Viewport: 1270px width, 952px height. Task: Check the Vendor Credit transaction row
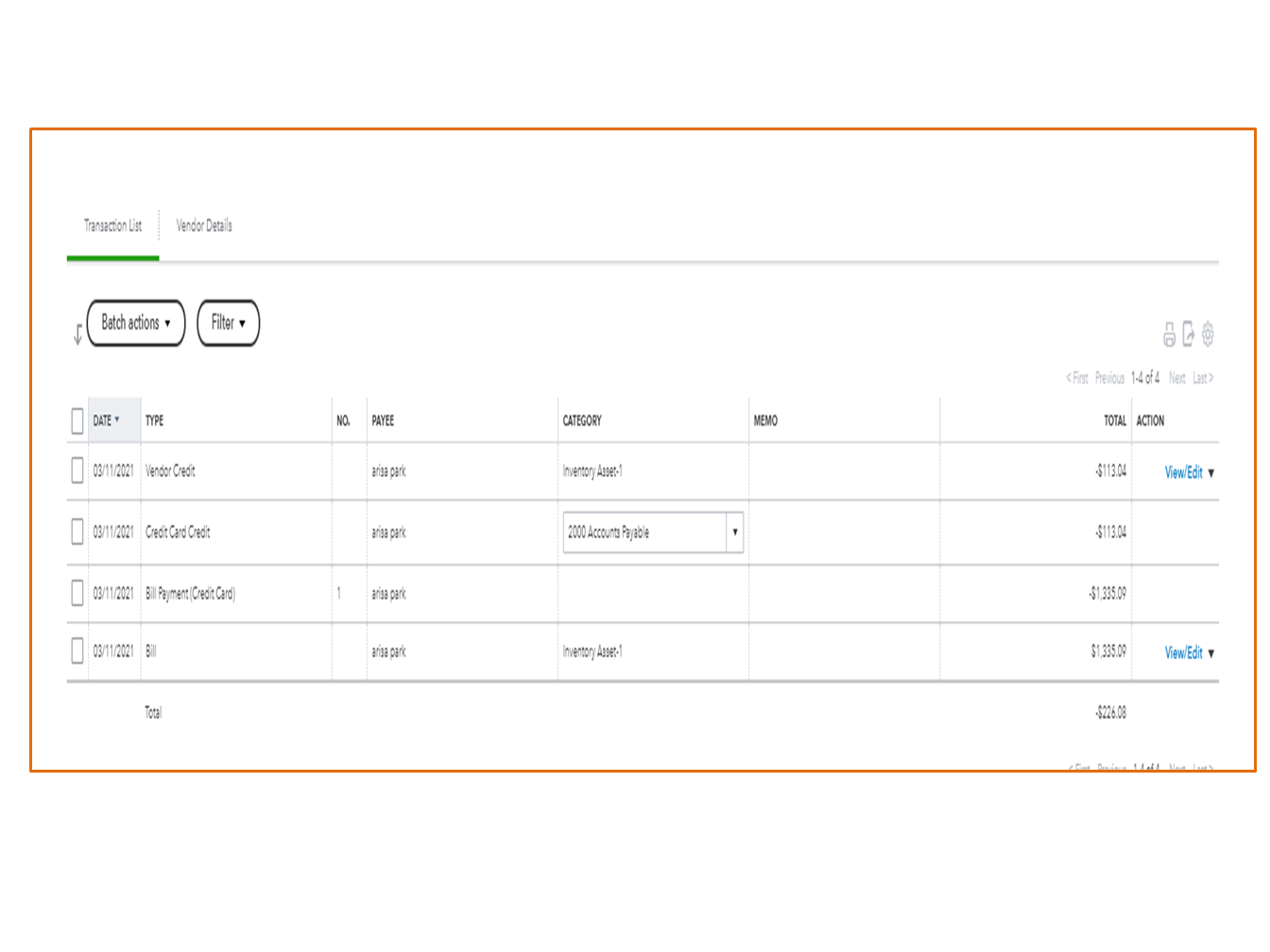pyautogui.click(x=77, y=471)
